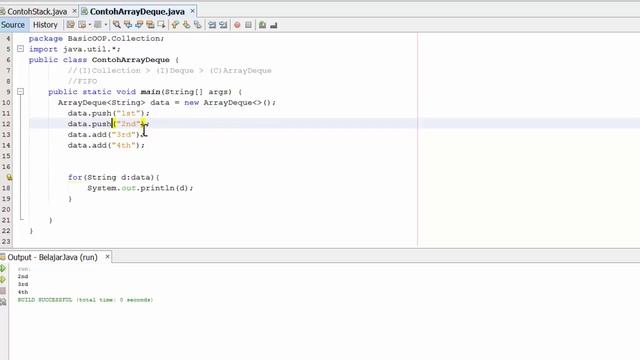Image resolution: width=640 pixels, height=360 pixels.
Task: Click the yellow Re-run with different parameters icon
Action: (3, 280)
